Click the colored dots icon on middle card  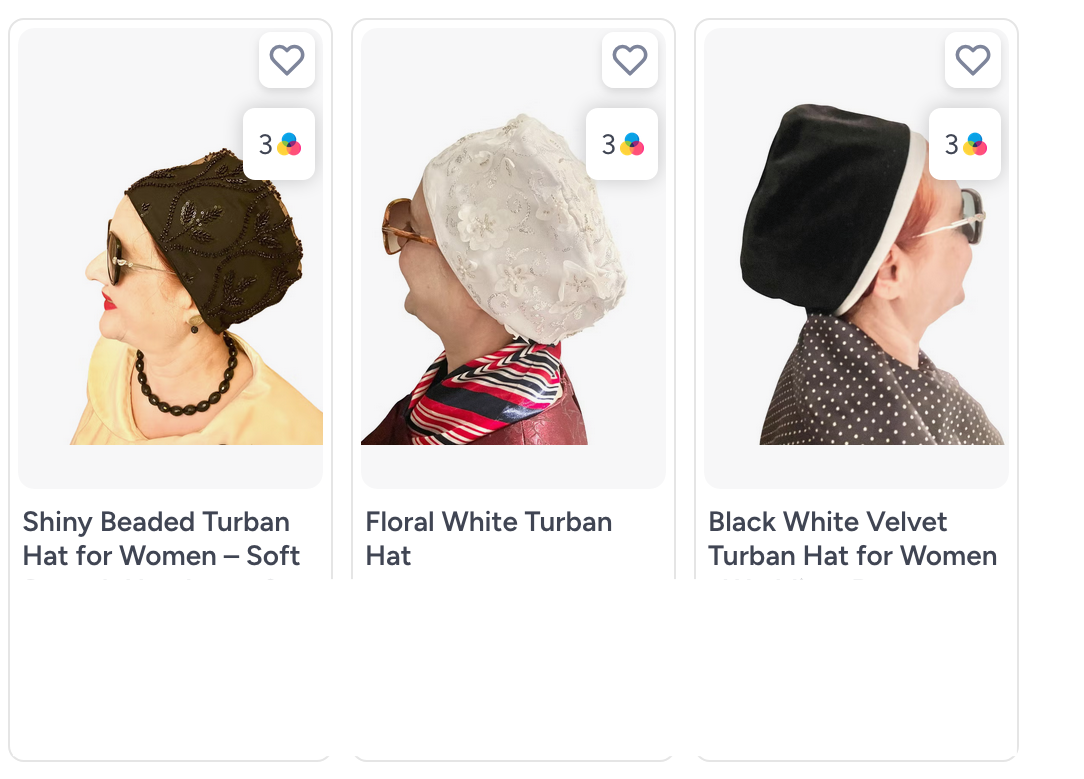coord(632,144)
